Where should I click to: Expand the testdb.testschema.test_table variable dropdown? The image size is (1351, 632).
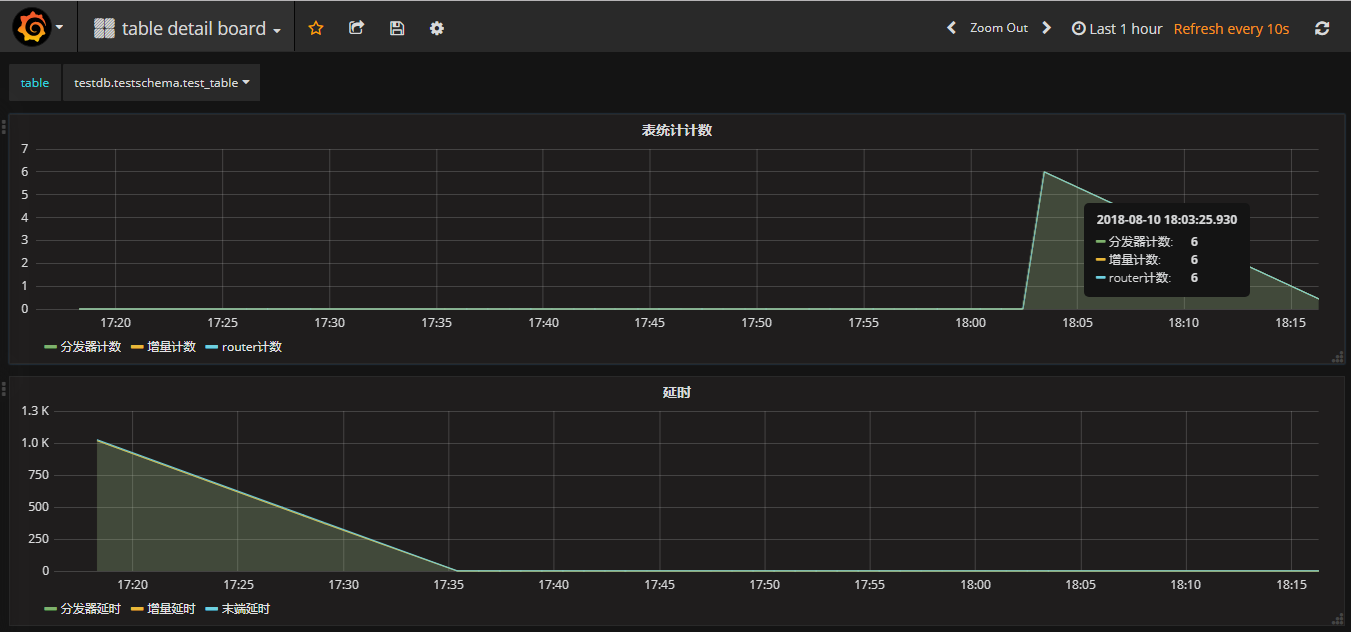tap(161, 83)
